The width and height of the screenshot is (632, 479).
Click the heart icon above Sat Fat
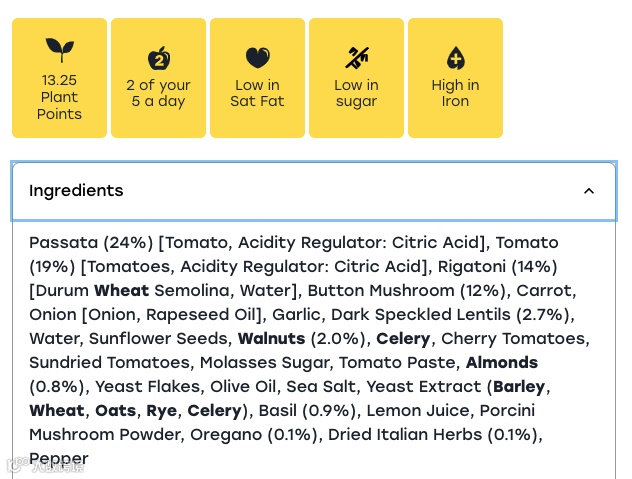(x=257, y=58)
